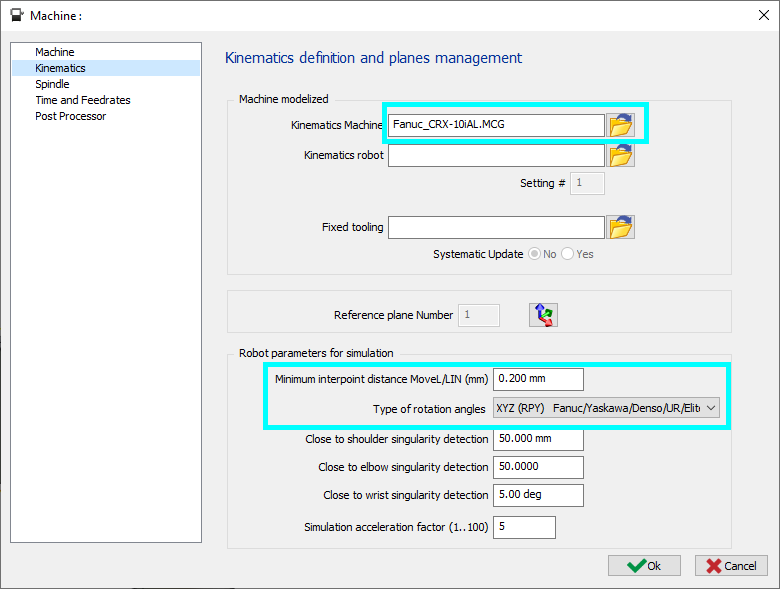Image resolution: width=780 pixels, height=589 pixels.
Task: Switch to Post Processor settings
Action: point(70,116)
